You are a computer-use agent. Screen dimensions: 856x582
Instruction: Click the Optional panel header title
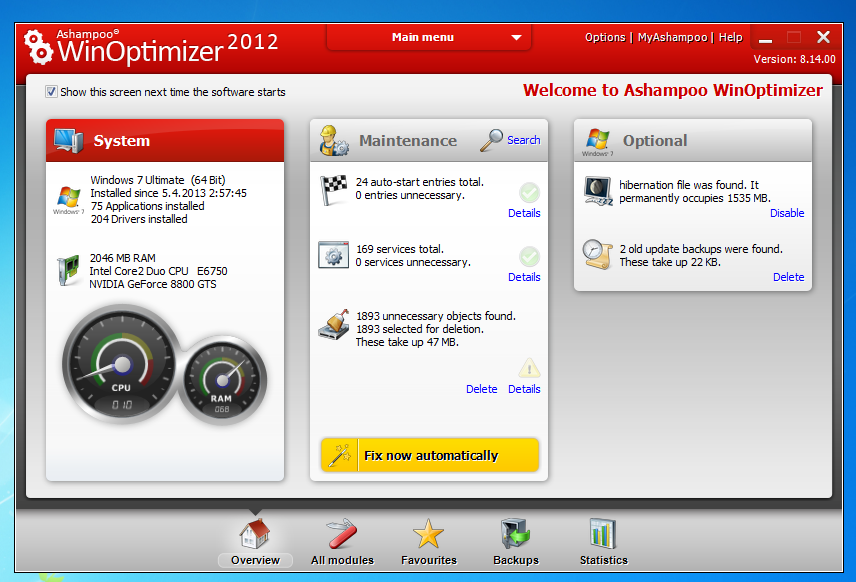pos(655,140)
